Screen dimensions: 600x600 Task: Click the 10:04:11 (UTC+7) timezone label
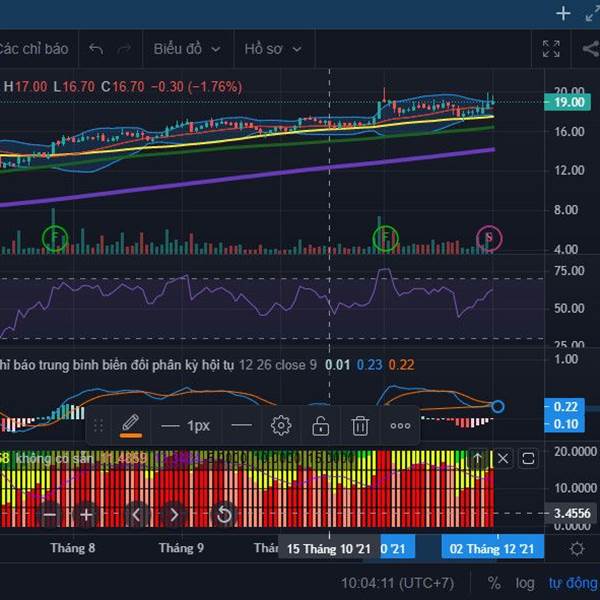coord(397,583)
